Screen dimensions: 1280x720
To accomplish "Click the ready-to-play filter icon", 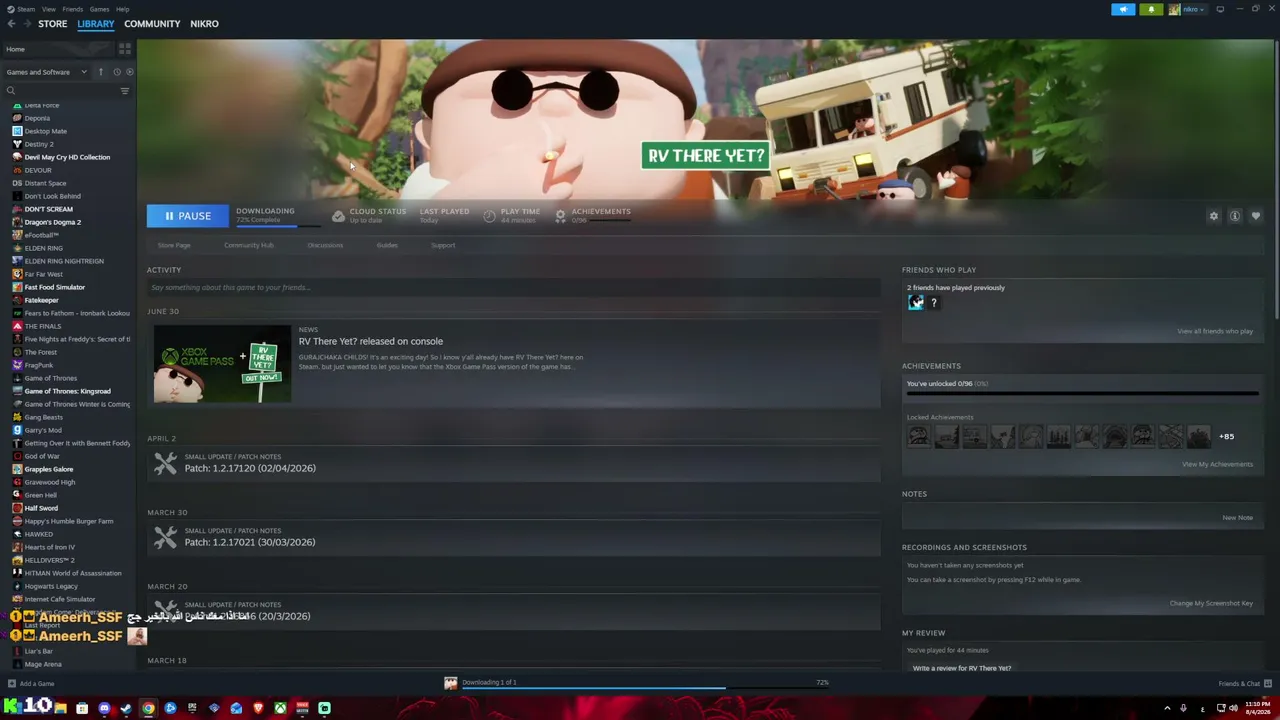I will click(129, 72).
